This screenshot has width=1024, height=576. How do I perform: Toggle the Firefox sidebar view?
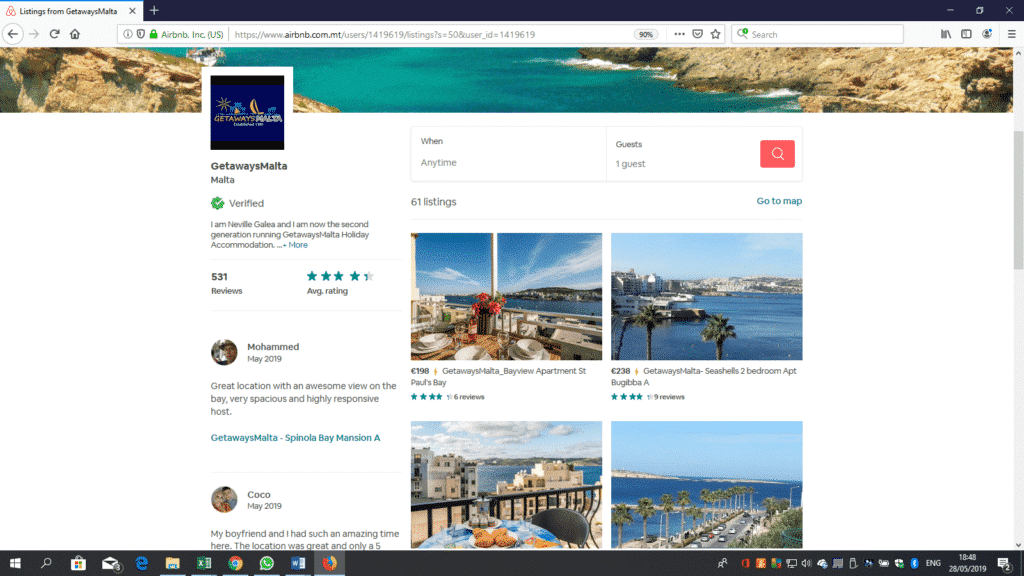967,34
